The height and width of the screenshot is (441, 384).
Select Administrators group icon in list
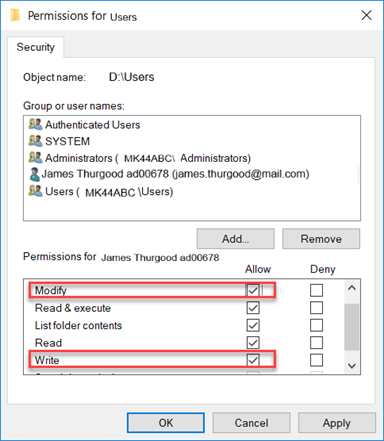point(35,157)
